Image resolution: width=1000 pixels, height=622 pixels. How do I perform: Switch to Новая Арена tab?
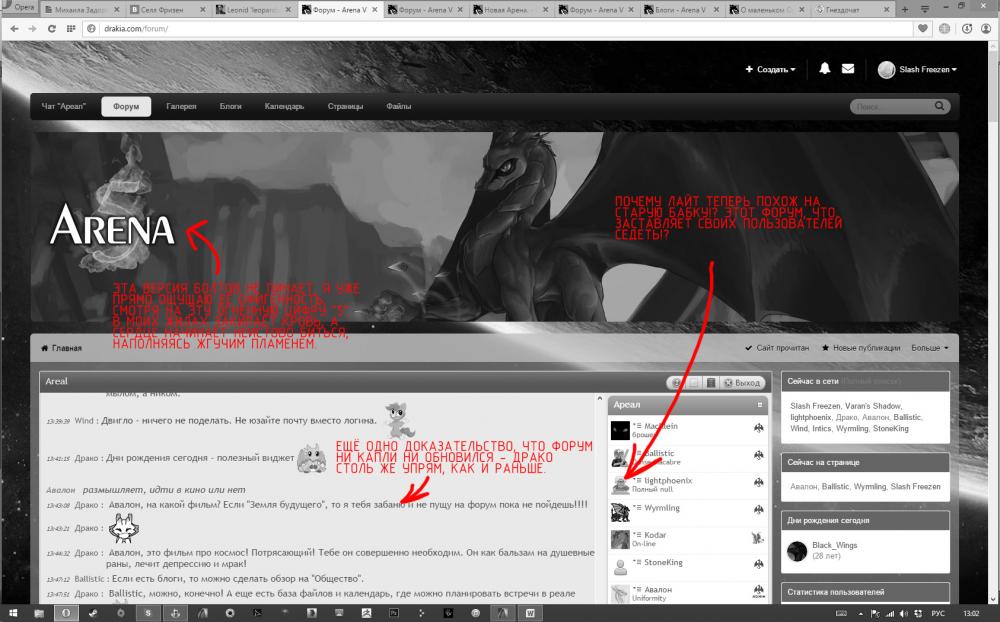click(x=512, y=10)
